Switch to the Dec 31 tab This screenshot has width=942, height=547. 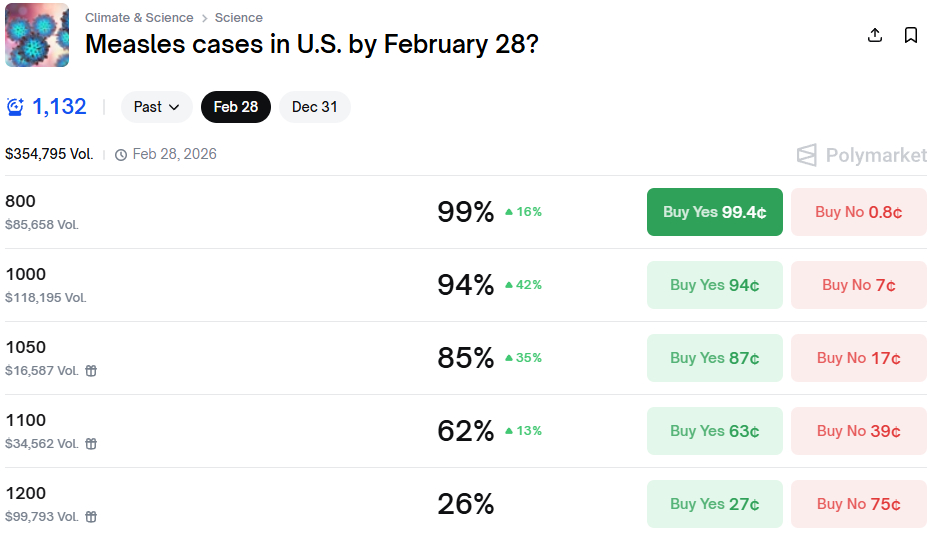click(315, 107)
